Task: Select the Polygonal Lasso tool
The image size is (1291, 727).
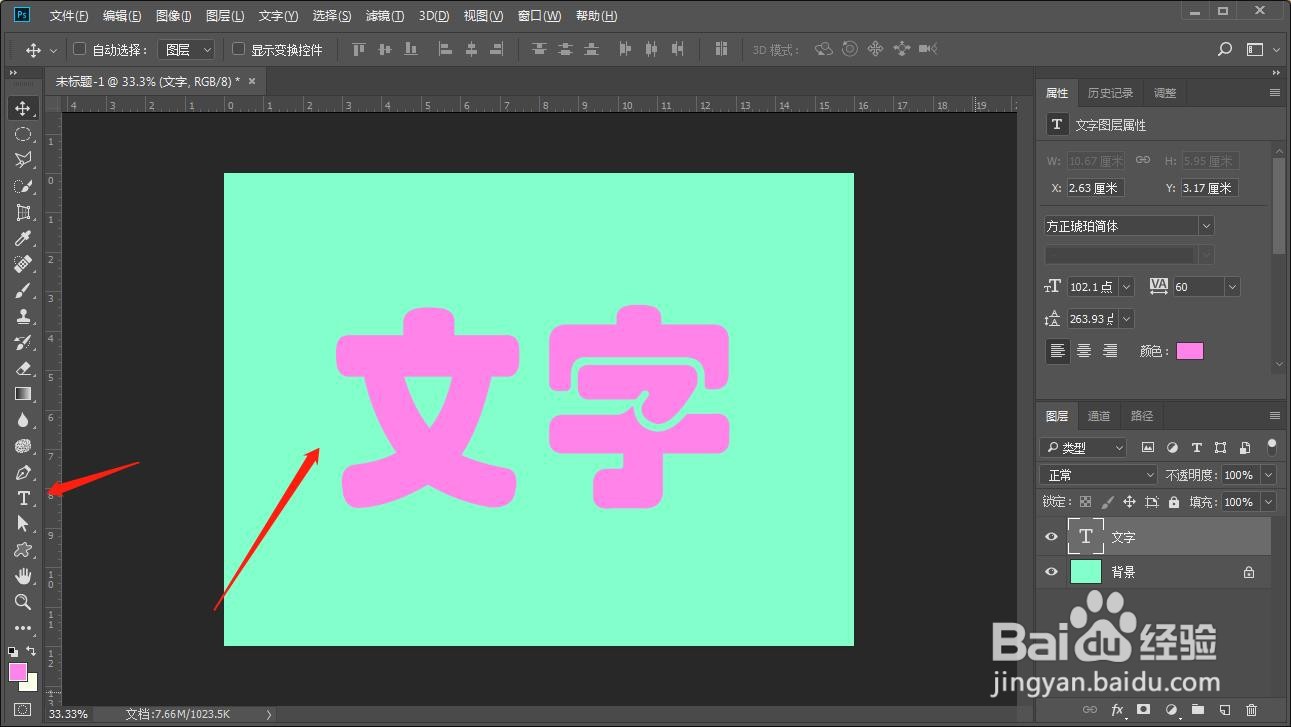Action: (x=23, y=160)
